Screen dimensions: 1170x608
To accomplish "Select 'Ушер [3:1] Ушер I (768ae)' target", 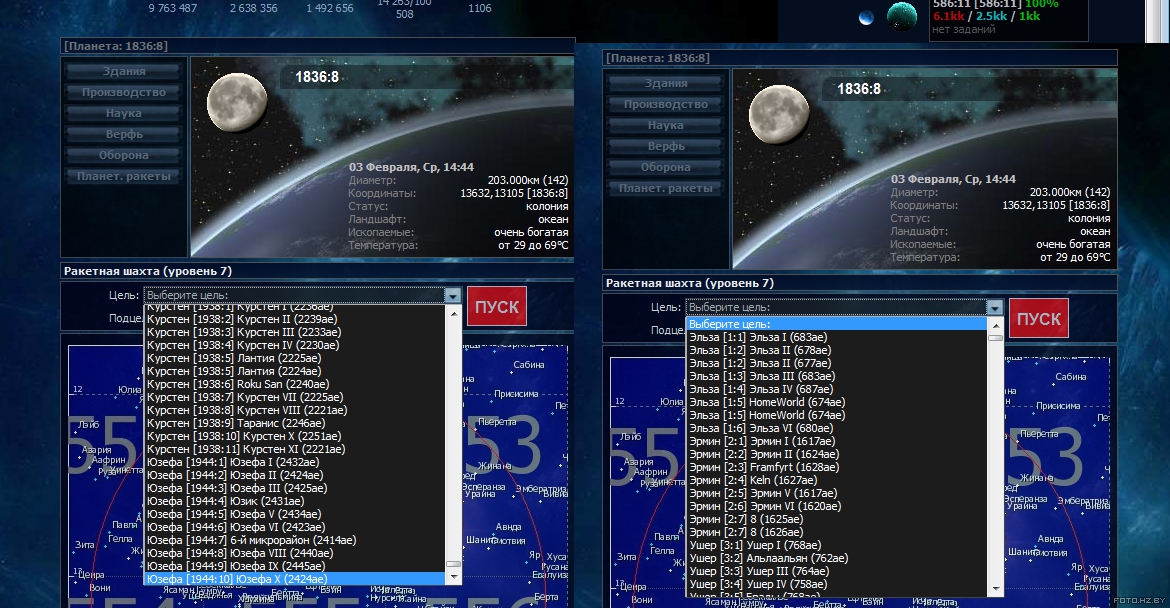I will coord(836,545).
